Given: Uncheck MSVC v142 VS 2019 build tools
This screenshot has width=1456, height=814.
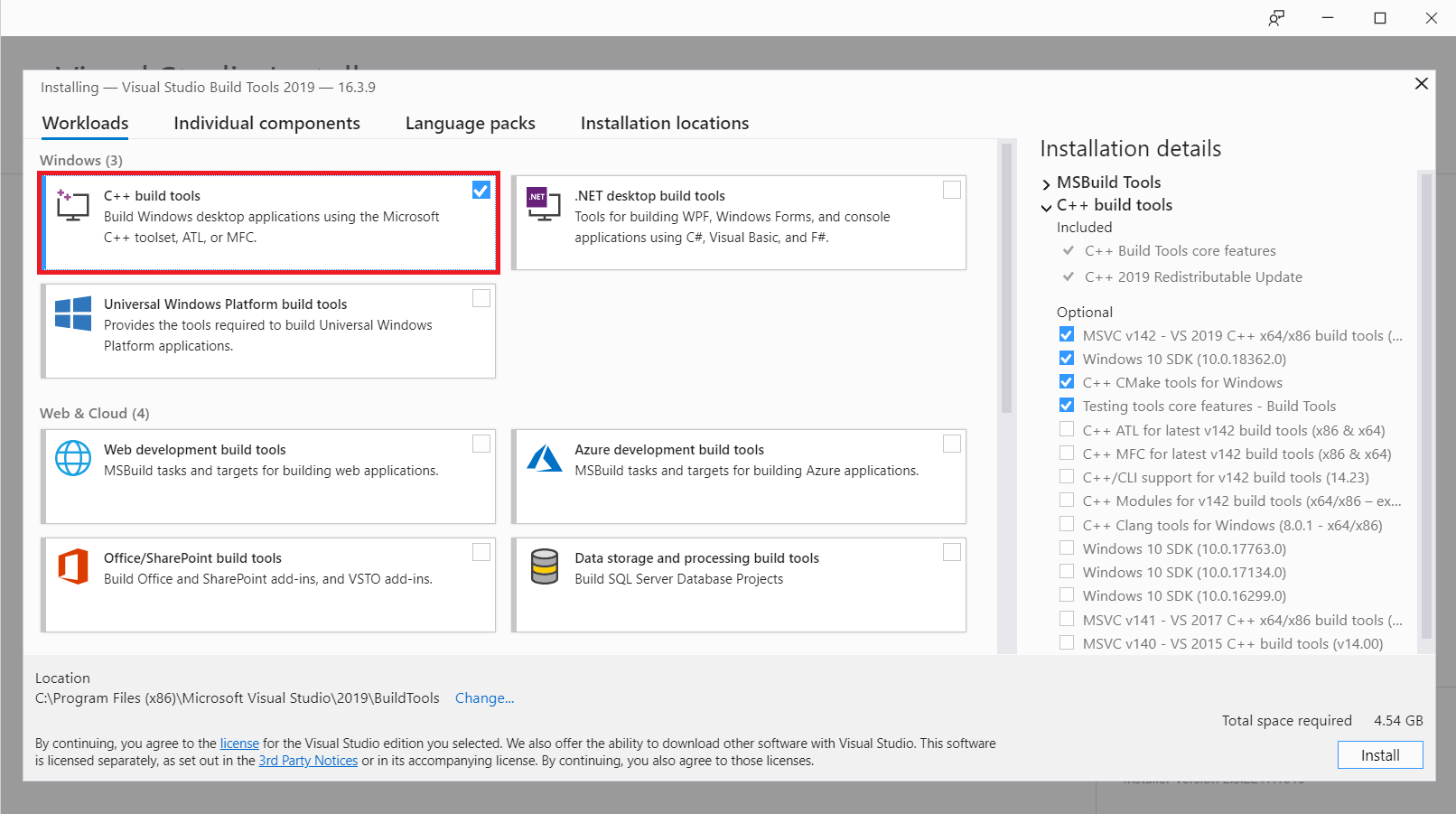Looking at the screenshot, I should (x=1067, y=334).
